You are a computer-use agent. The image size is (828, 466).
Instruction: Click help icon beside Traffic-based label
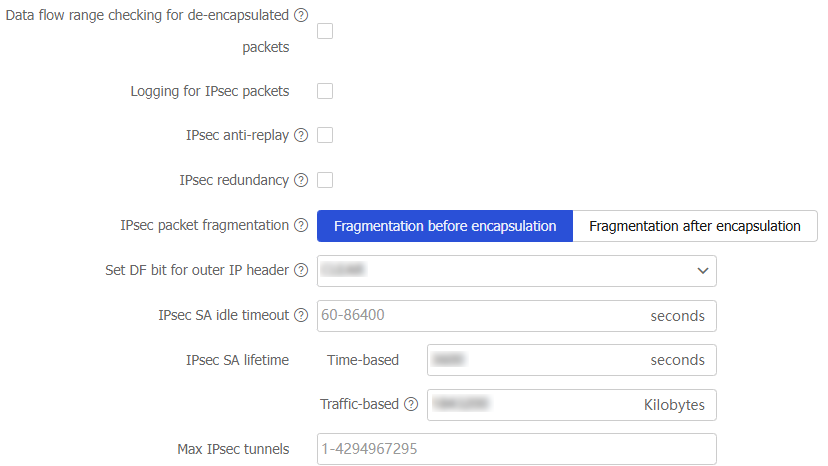click(x=410, y=404)
